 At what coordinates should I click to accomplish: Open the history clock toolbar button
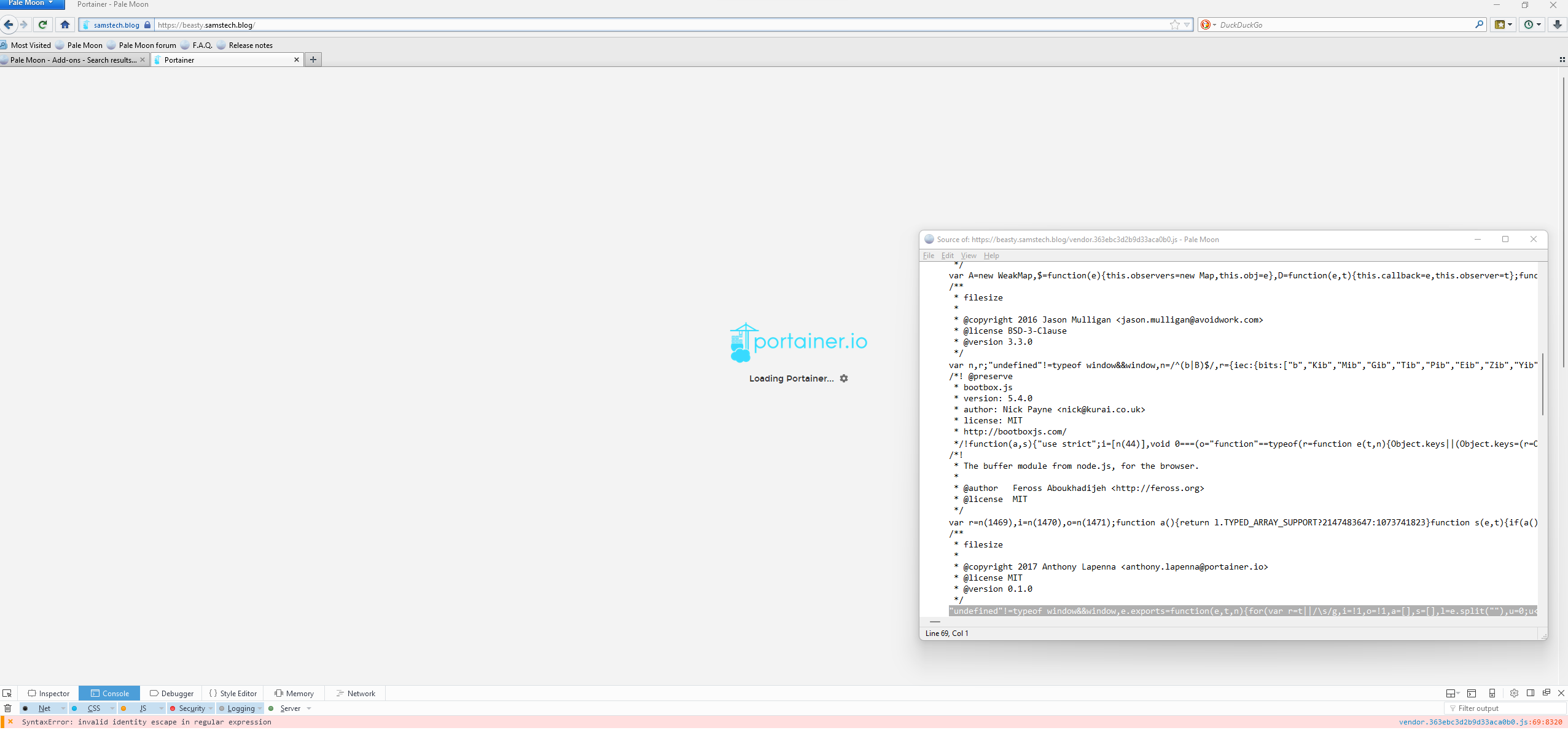pos(1532,25)
